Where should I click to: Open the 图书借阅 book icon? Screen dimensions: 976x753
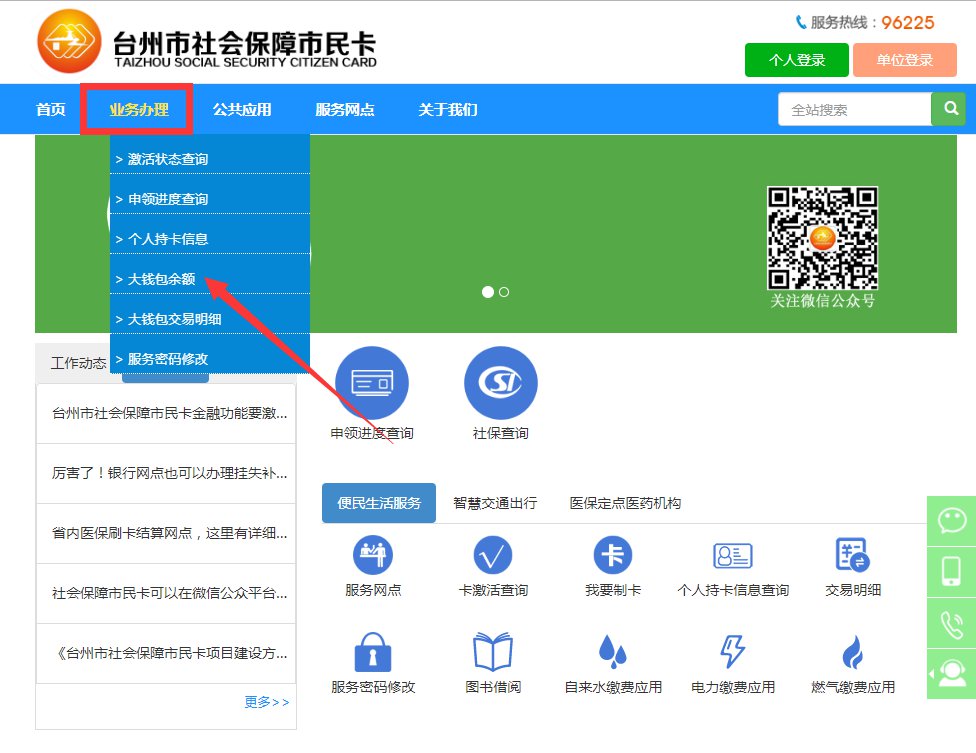[492, 652]
